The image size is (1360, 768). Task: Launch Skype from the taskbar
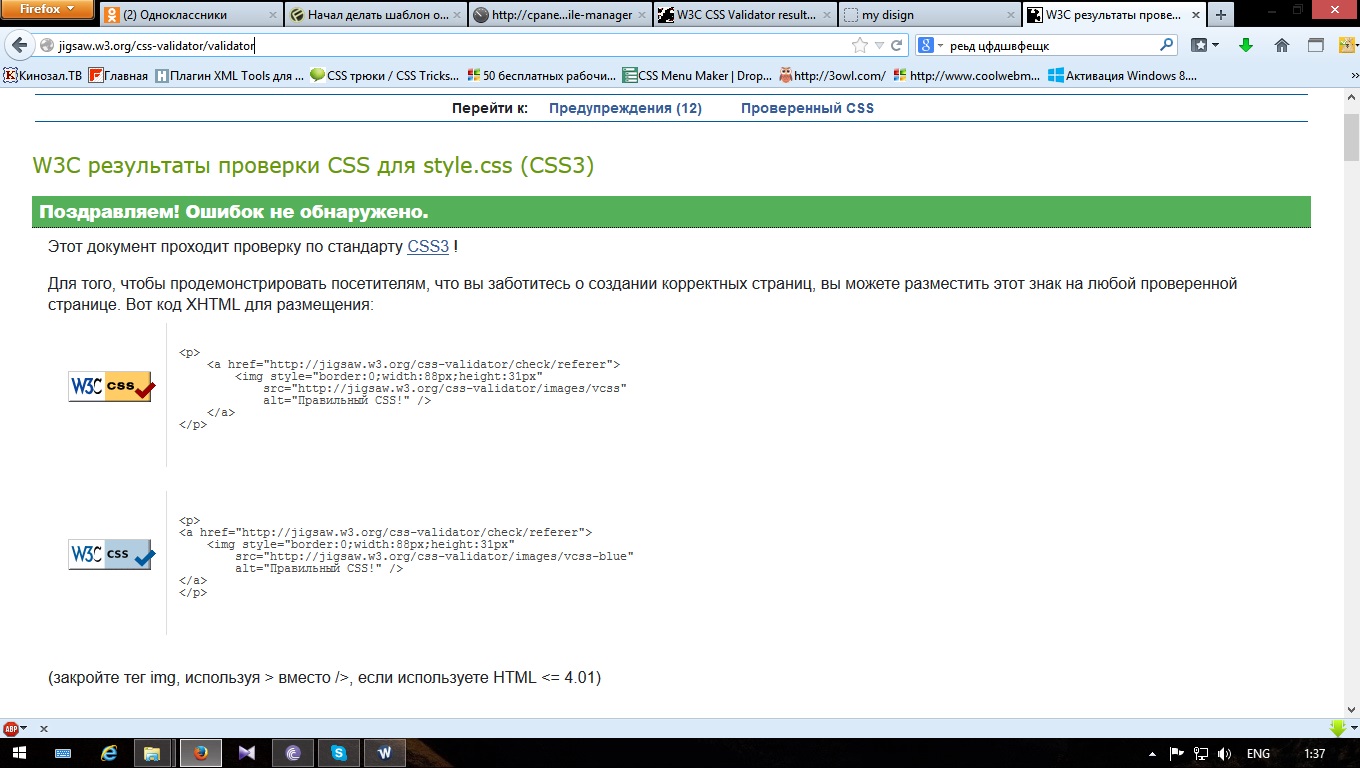point(339,753)
